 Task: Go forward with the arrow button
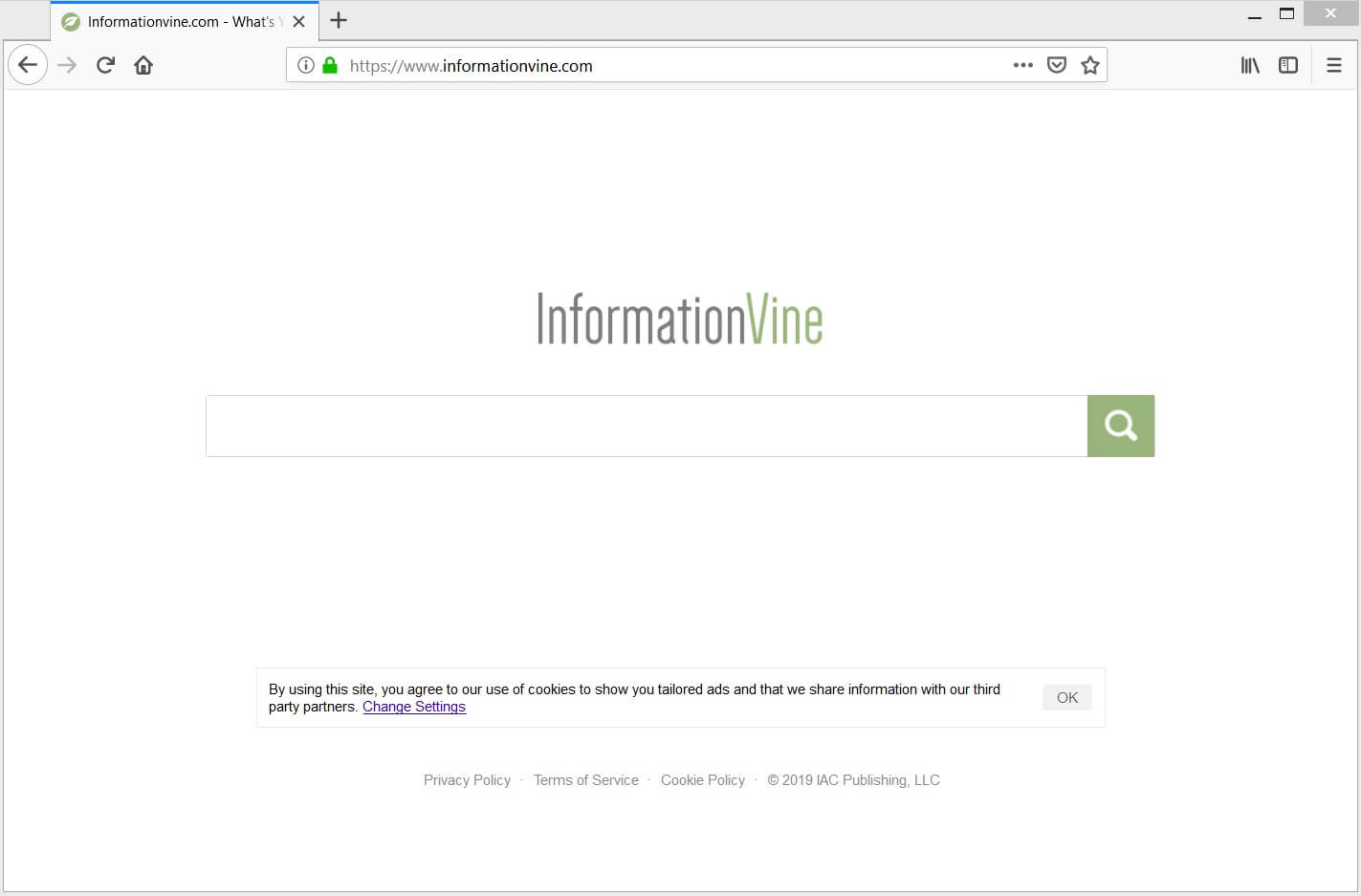[67, 65]
